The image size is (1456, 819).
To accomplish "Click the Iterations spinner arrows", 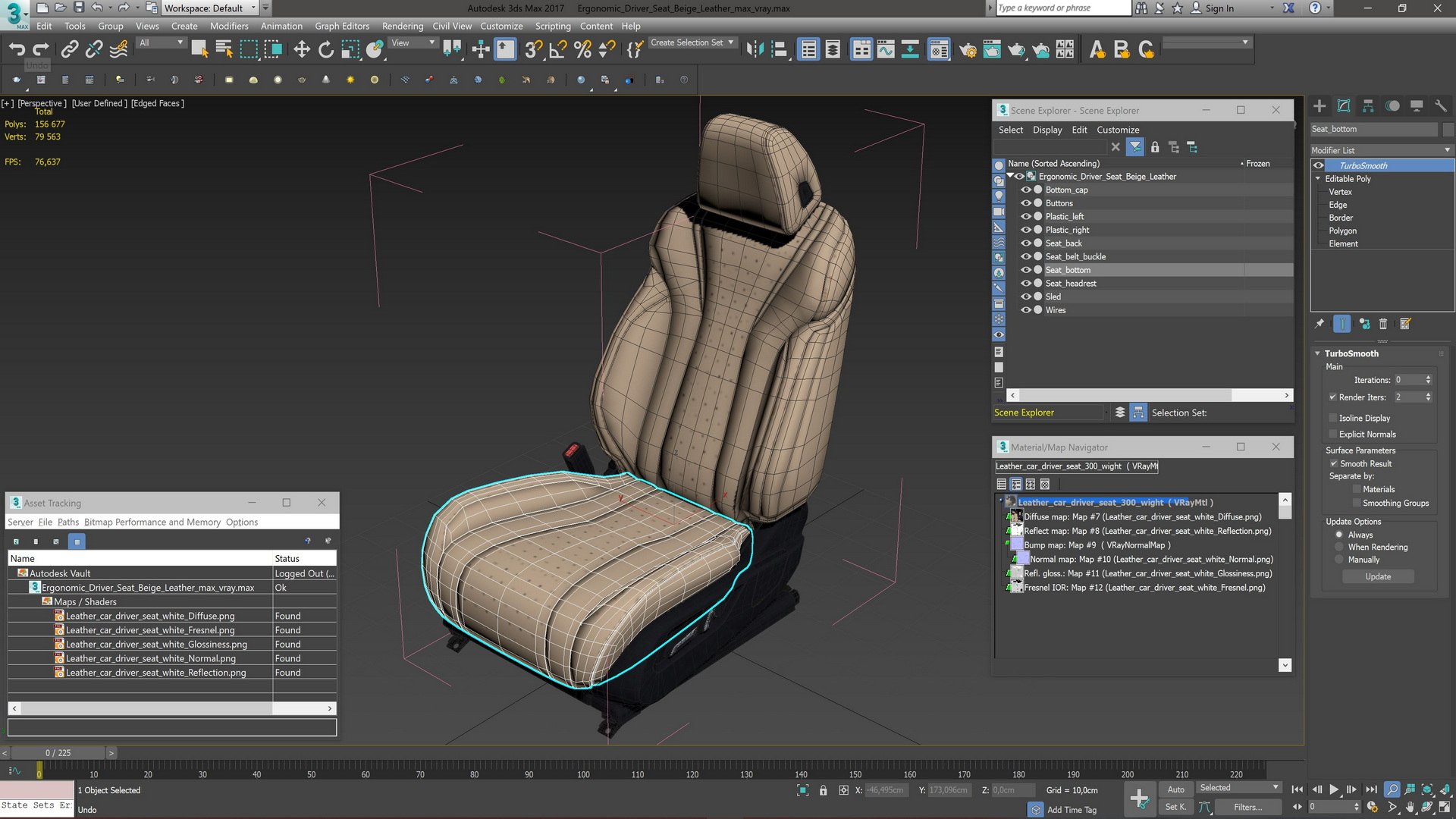I will [x=1428, y=380].
